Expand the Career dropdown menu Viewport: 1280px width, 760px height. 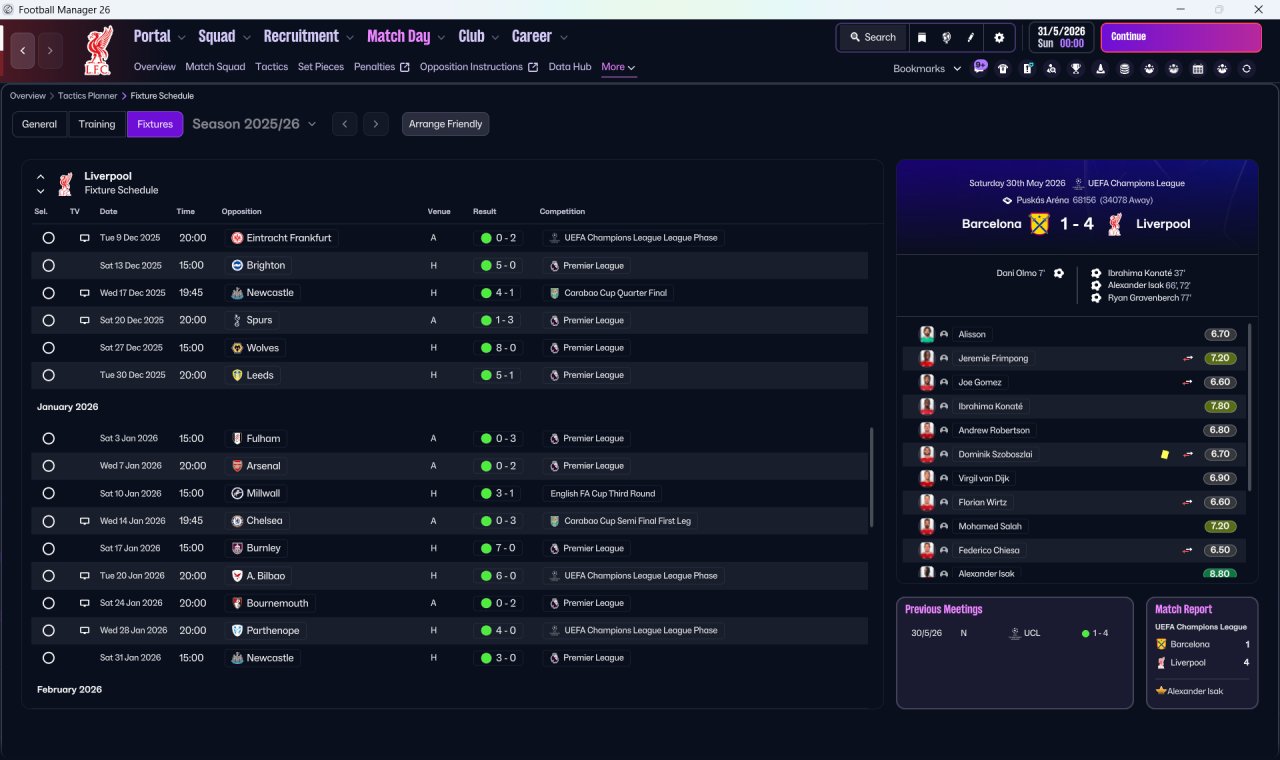pyautogui.click(x=540, y=37)
